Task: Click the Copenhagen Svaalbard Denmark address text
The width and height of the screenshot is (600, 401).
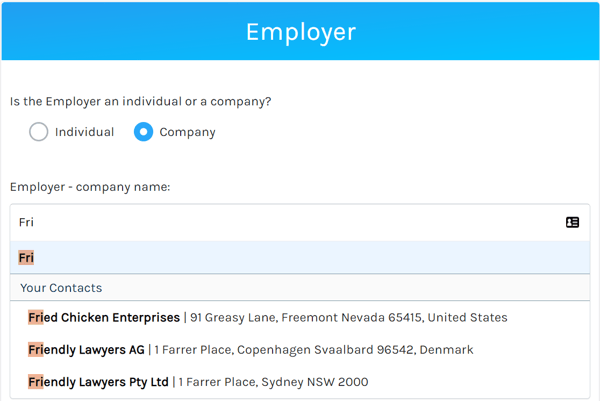Action: [x=314, y=350]
